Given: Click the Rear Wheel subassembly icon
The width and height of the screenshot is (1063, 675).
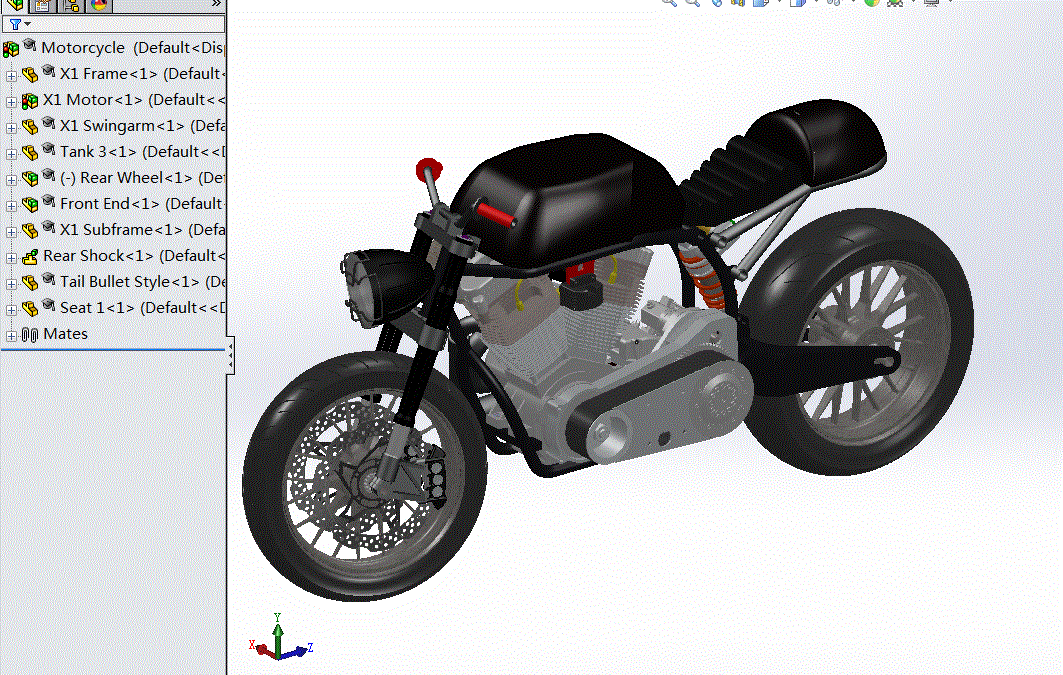Looking at the screenshot, I should [x=29, y=179].
